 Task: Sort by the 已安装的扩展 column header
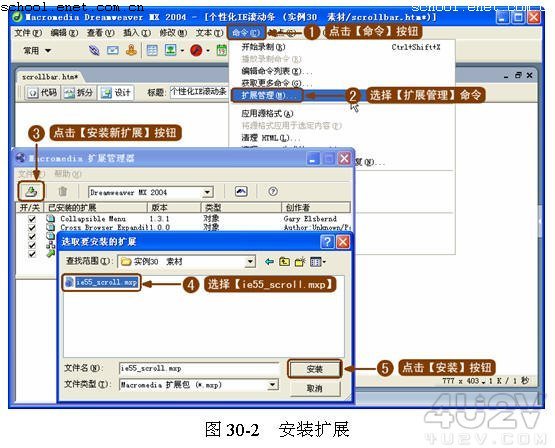(x=96, y=207)
